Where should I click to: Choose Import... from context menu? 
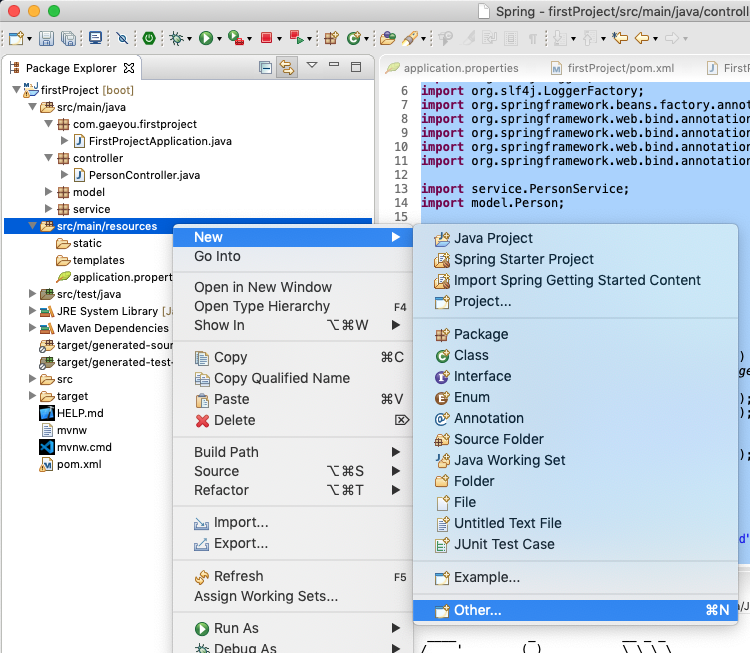point(292,523)
